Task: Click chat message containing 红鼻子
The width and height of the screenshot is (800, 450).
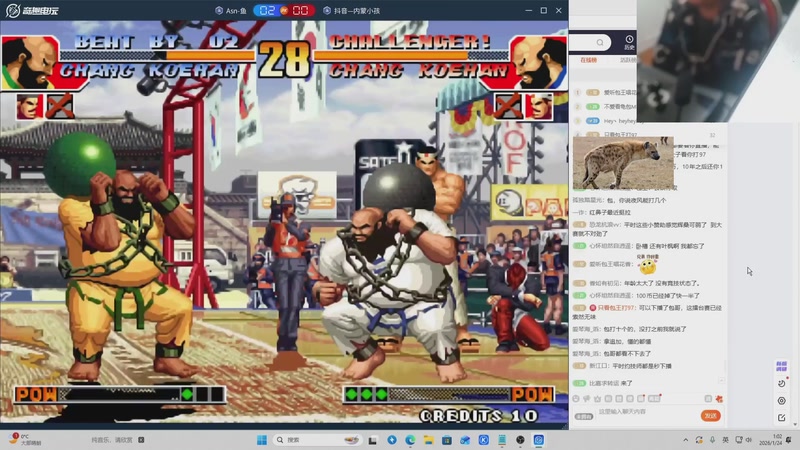Action: (x=602, y=212)
